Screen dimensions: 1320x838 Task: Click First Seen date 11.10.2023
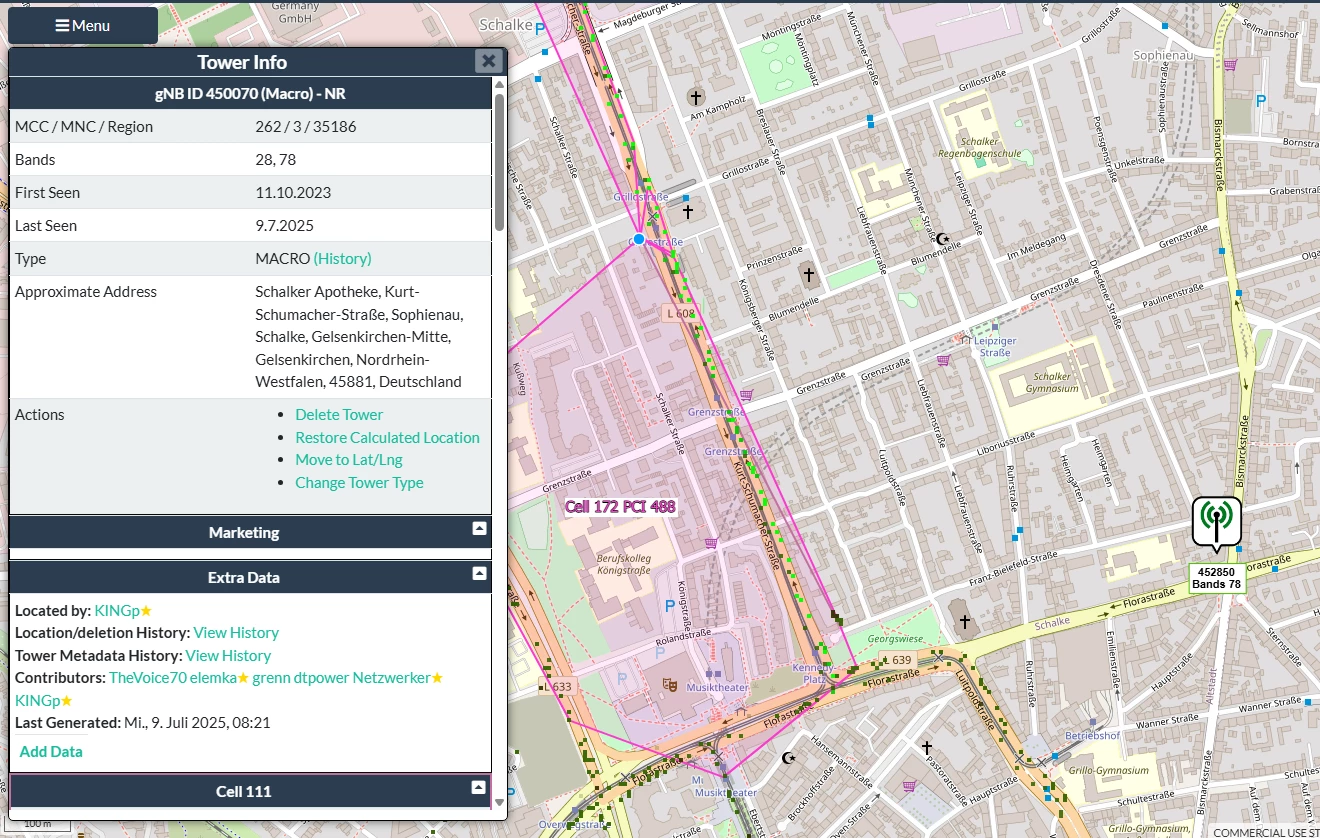coord(293,192)
